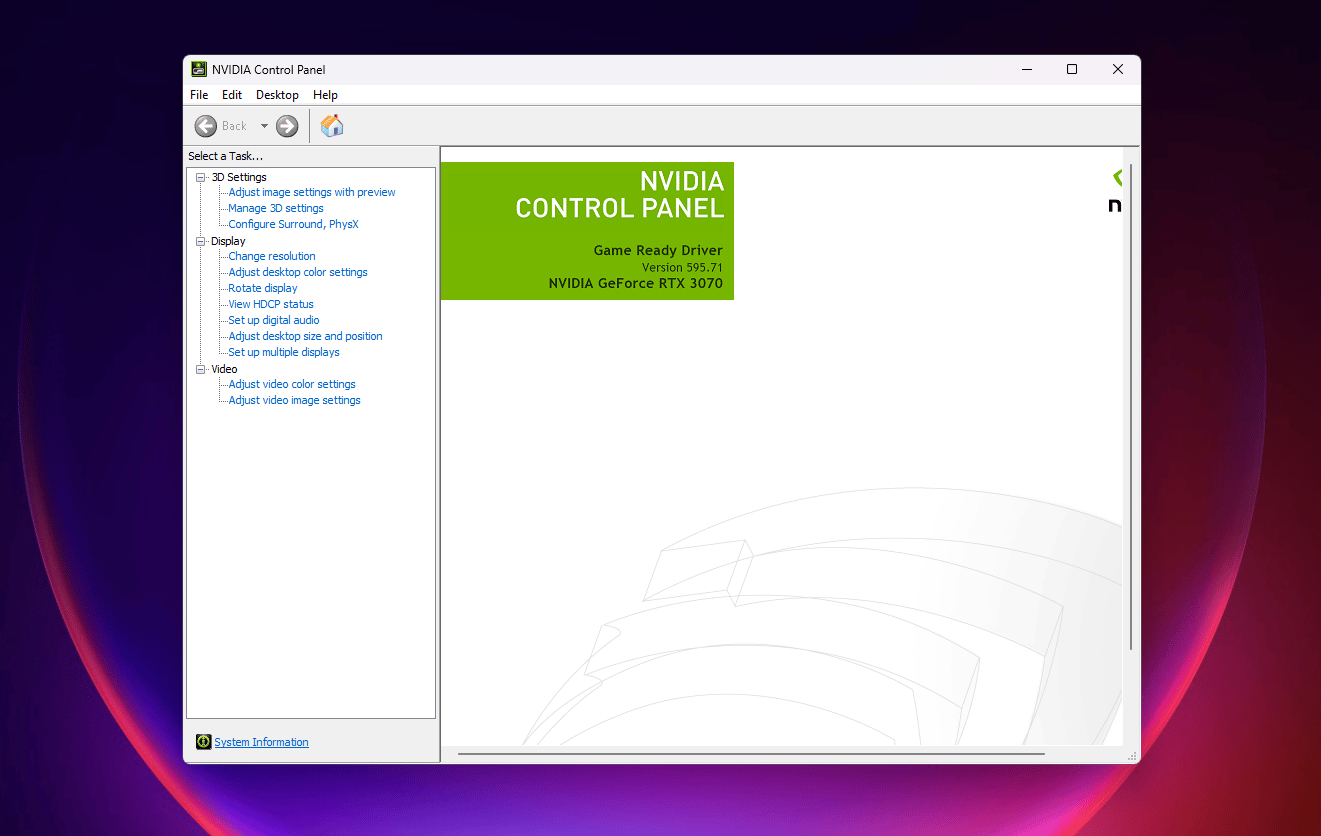Open Adjust video color settings
1321x836 pixels.
[x=292, y=384]
